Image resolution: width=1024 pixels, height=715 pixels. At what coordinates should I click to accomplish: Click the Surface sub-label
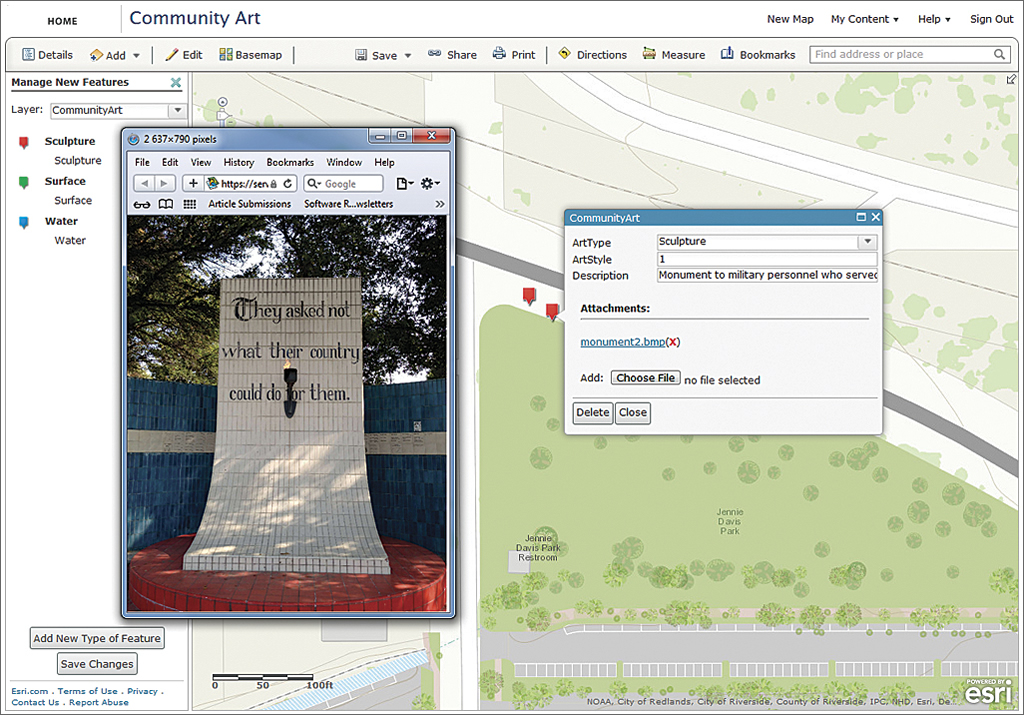click(72, 200)
